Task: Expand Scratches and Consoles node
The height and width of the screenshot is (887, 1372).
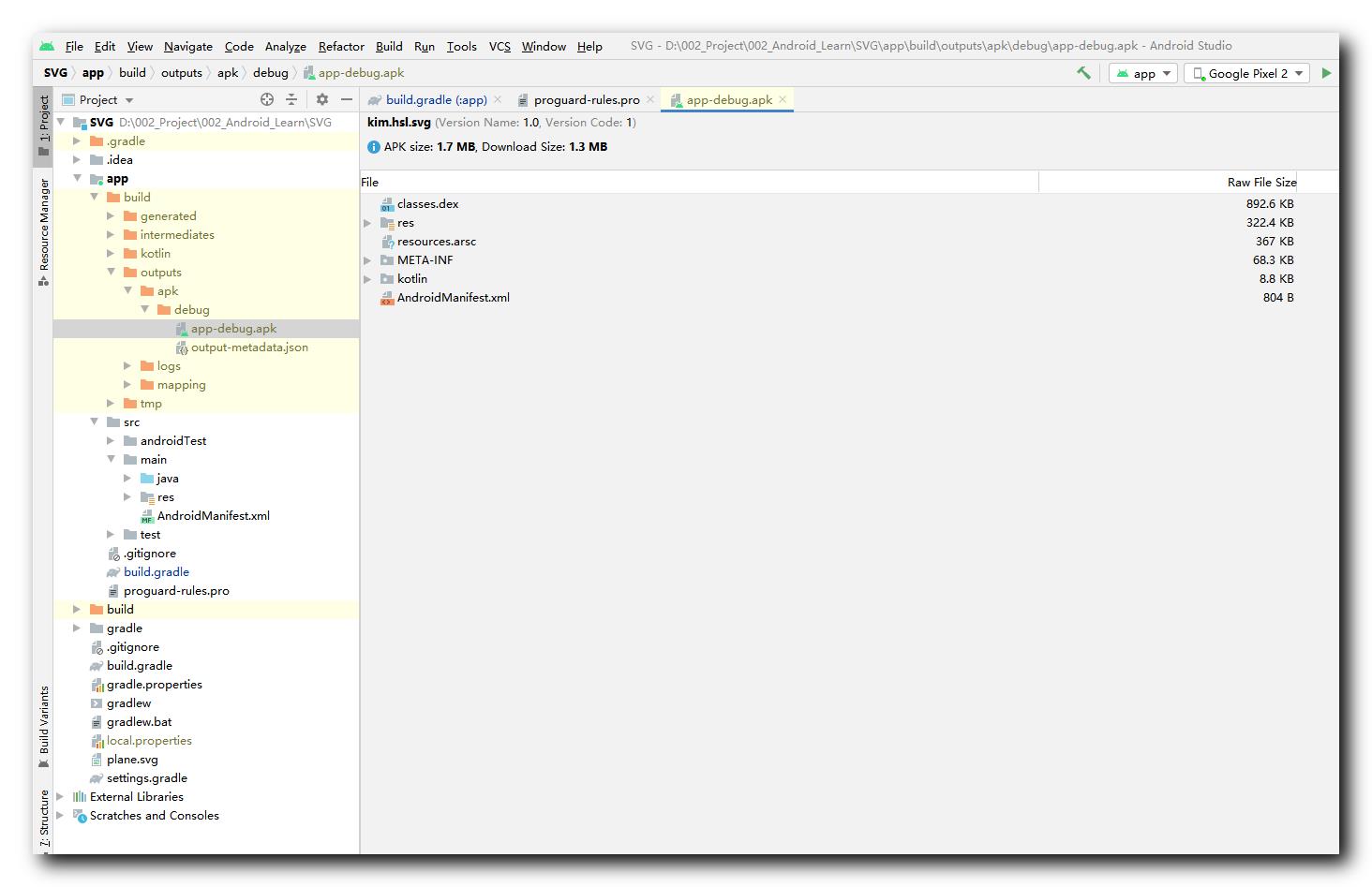Action: tap(60, 815)
